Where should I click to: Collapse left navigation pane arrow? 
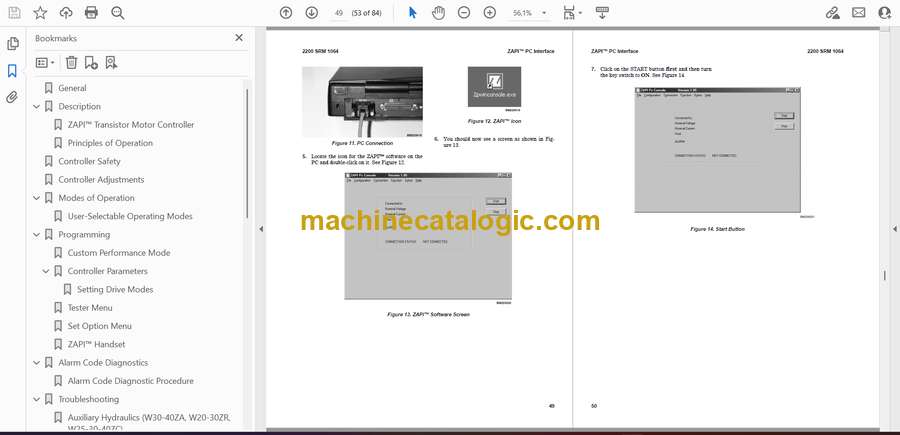click(261, 229)
